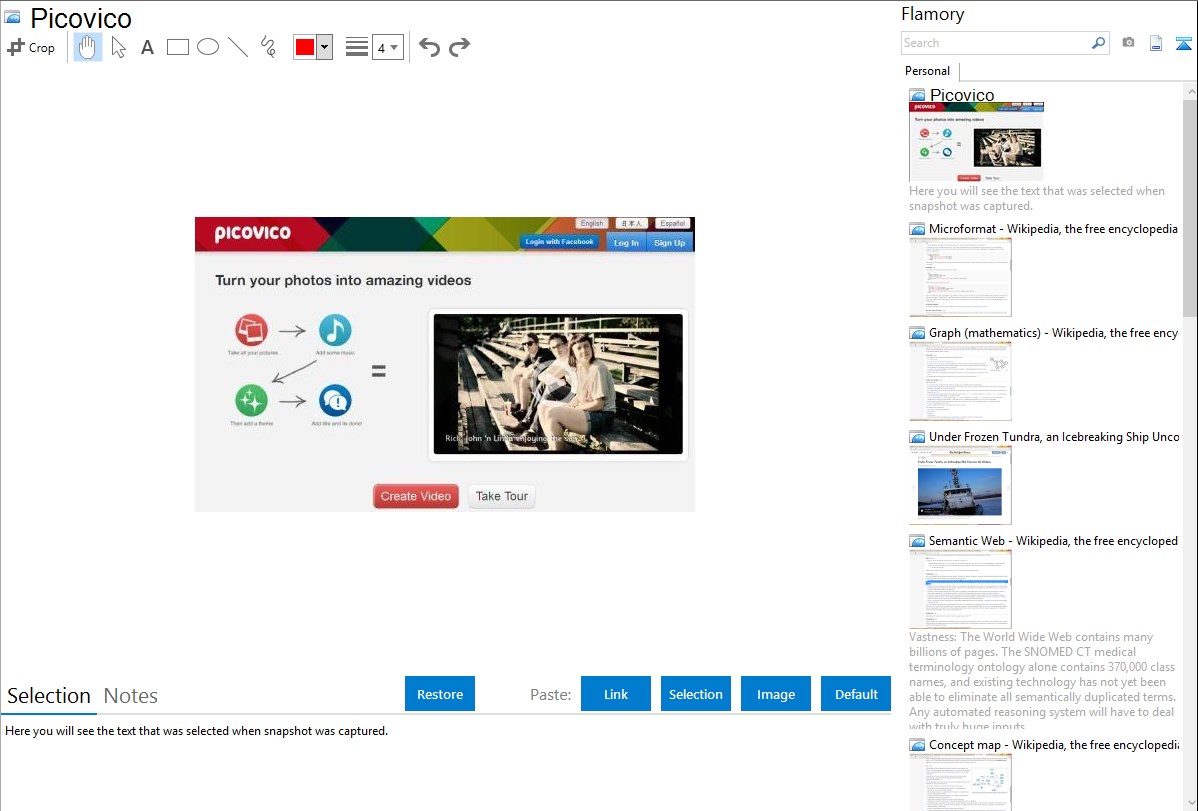Click the Take Tour button in the snapshot
This screenshot has height=811, width=1198.
click(x=501, y=496)
